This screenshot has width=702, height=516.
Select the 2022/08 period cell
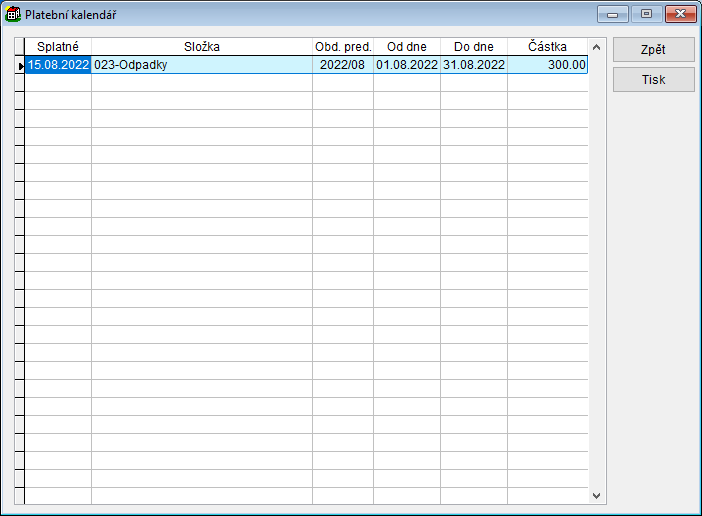tap(343, 65)
